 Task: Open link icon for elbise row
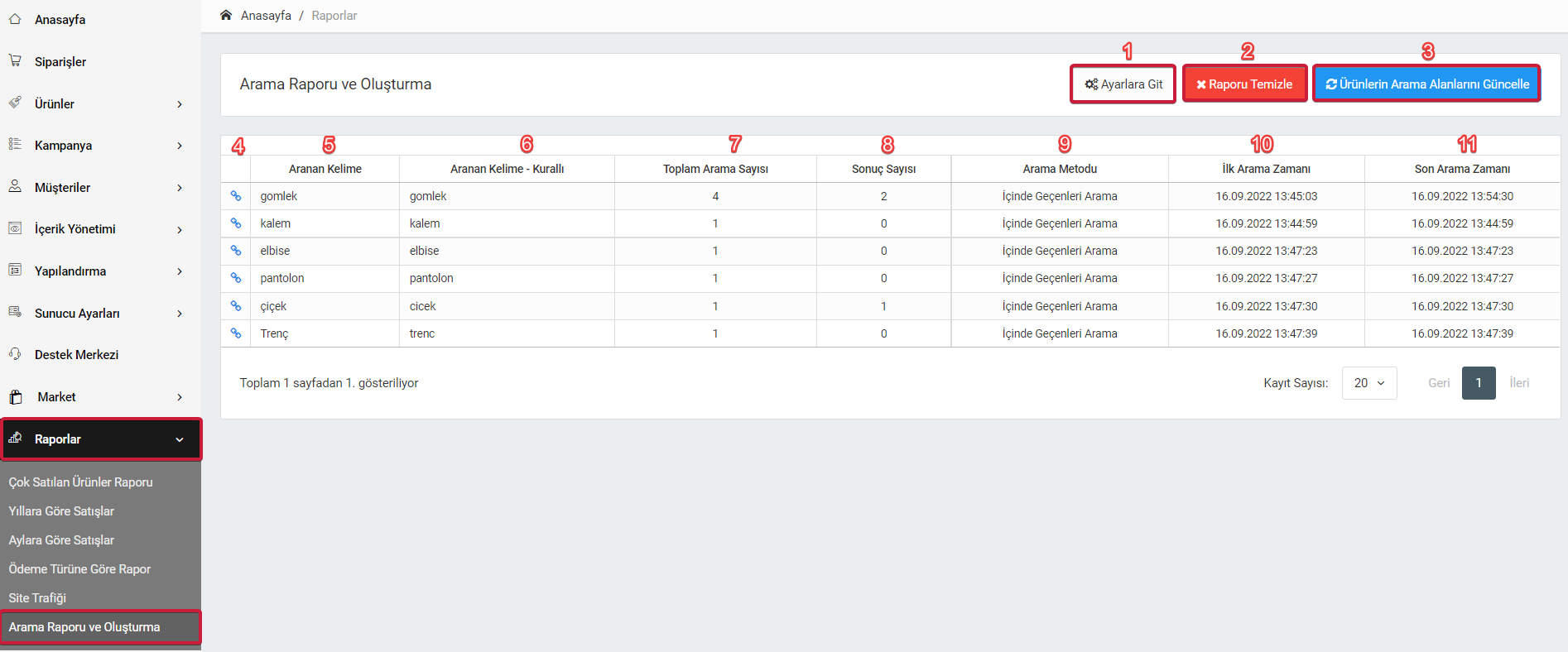236,251
